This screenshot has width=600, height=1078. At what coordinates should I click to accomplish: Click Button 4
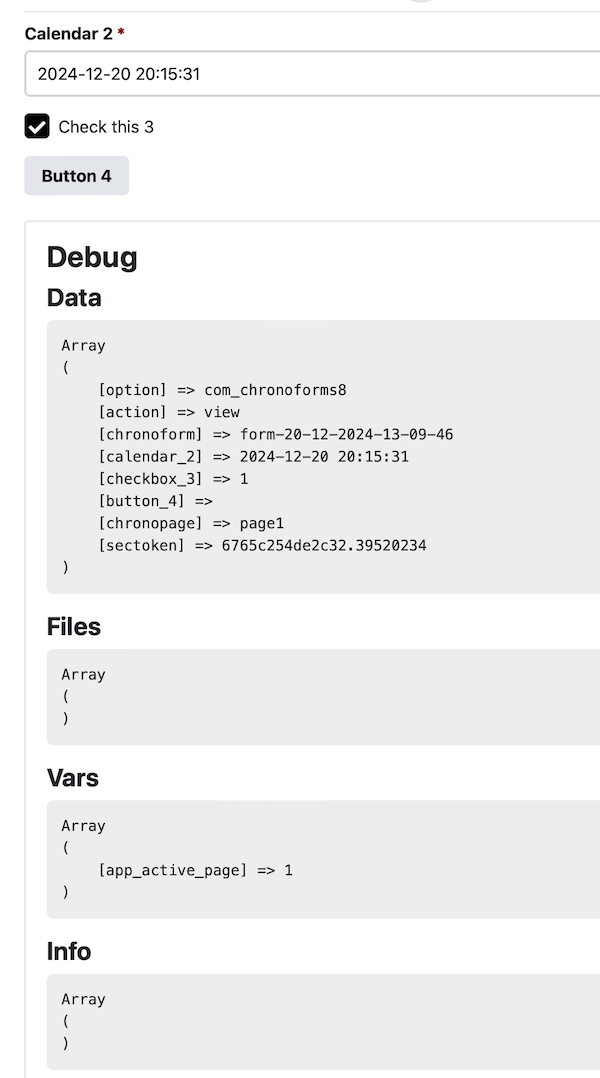pos(76,175)
